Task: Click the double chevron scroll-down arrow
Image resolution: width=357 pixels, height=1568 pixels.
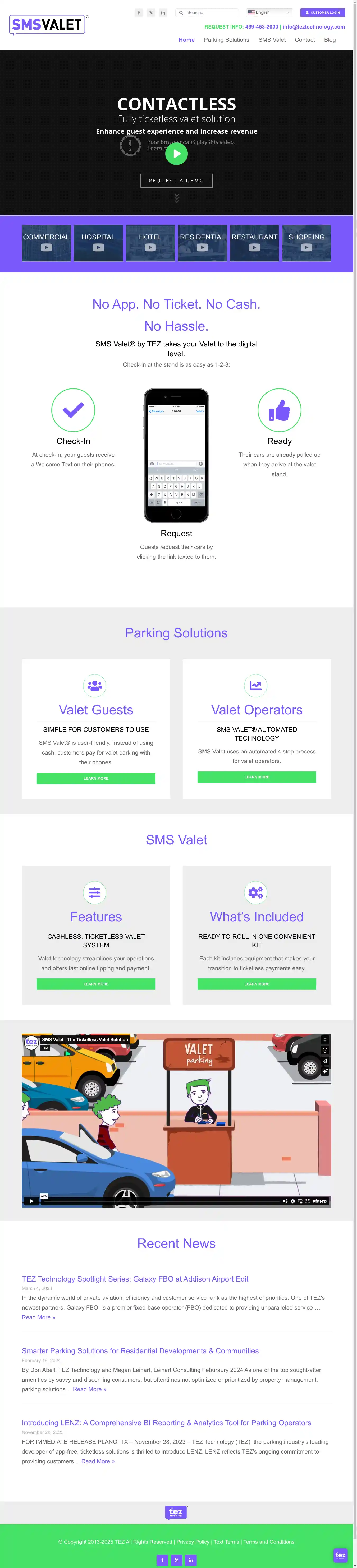Action: click(177, 198)
